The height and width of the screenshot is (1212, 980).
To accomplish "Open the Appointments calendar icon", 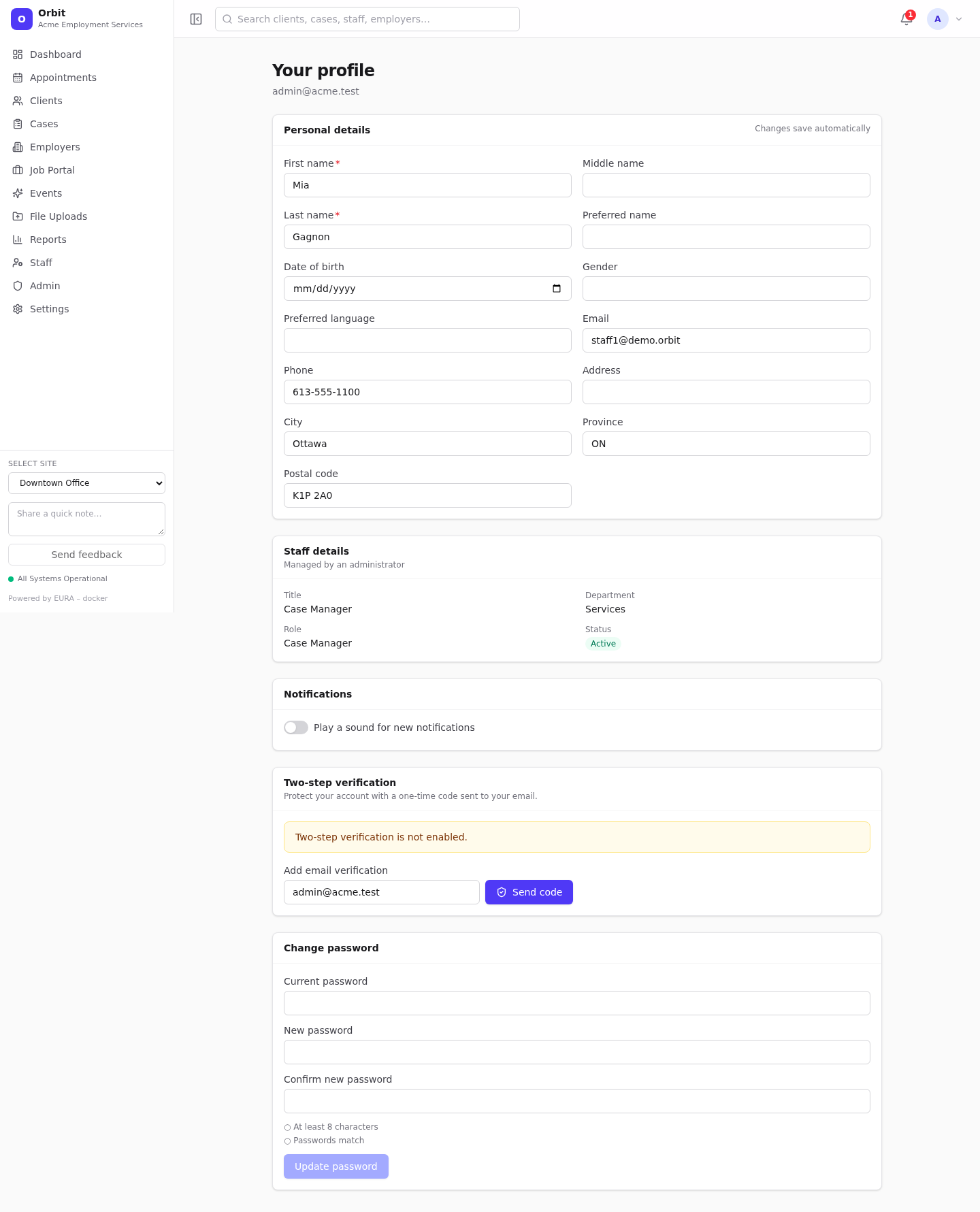I will (x=18, y=78).
